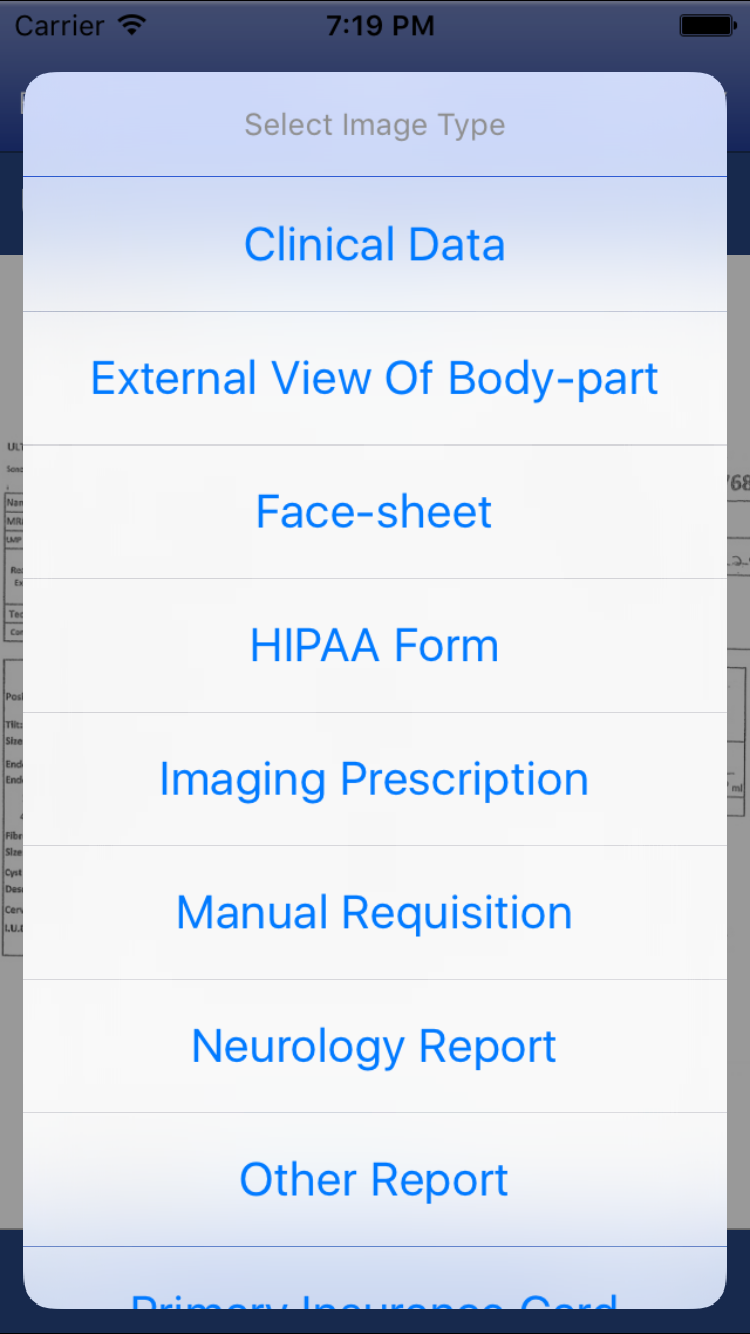Pick "Face-sheet" from the list
The image size is (750, 1334).
pos(374,511)
